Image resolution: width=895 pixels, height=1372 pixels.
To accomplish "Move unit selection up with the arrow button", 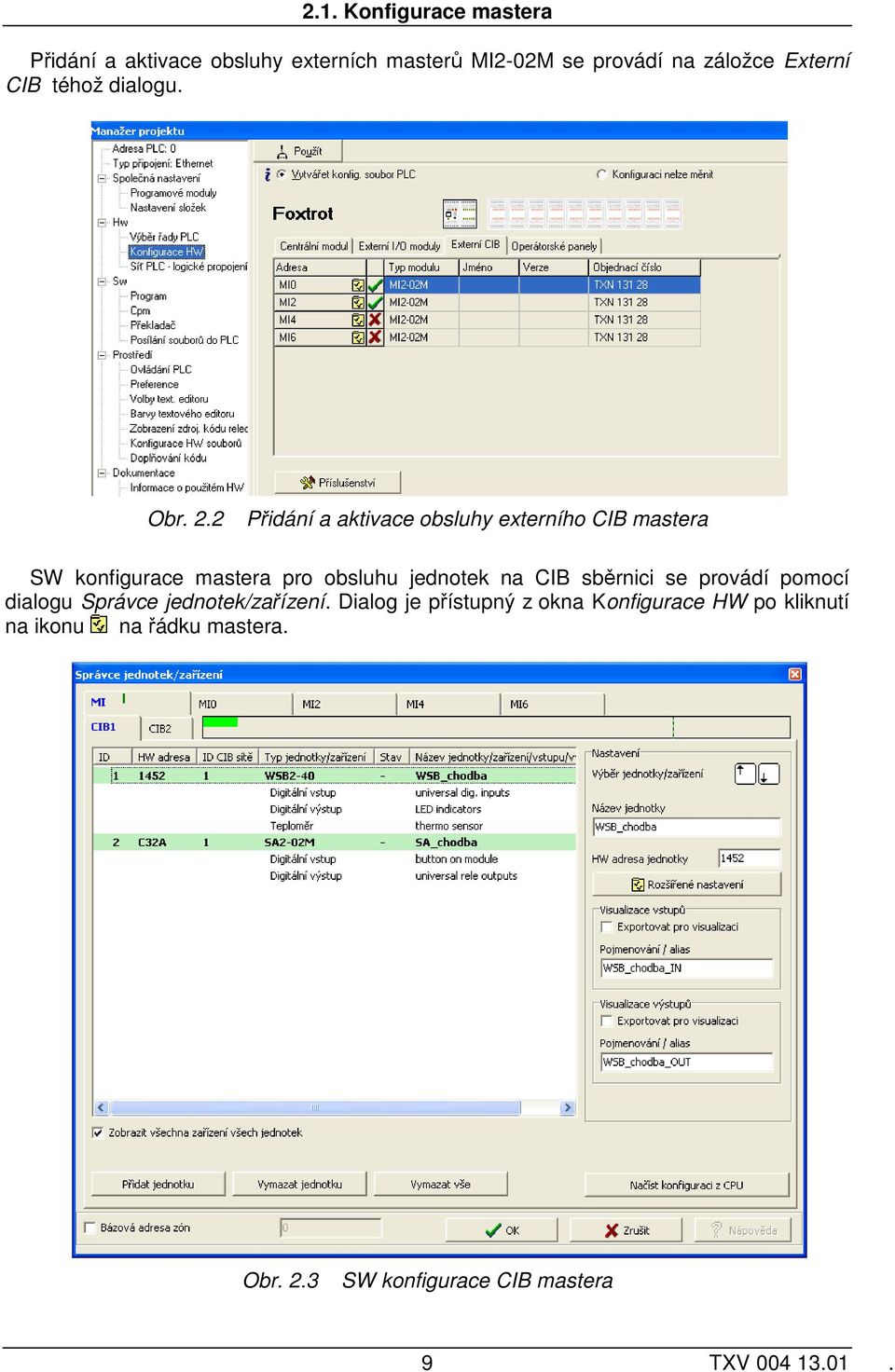I will pyautogui.click(x=745, y=774).
